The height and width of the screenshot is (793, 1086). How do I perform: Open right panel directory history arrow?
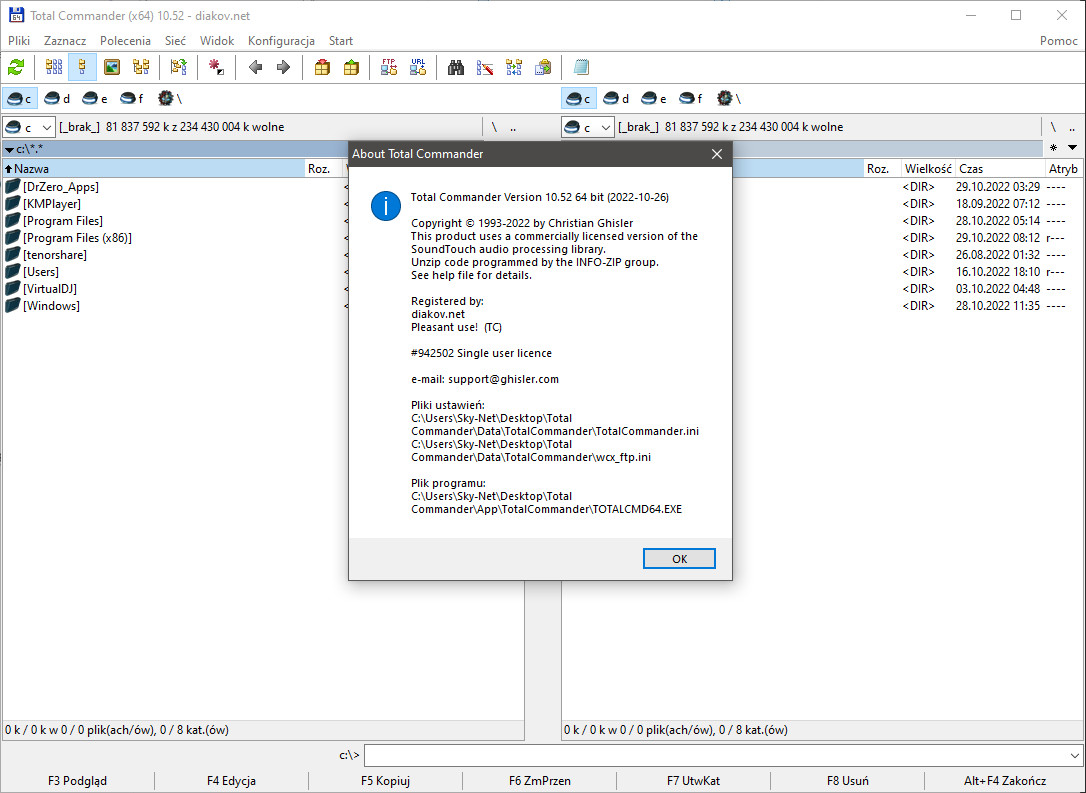pos(1072,148)
